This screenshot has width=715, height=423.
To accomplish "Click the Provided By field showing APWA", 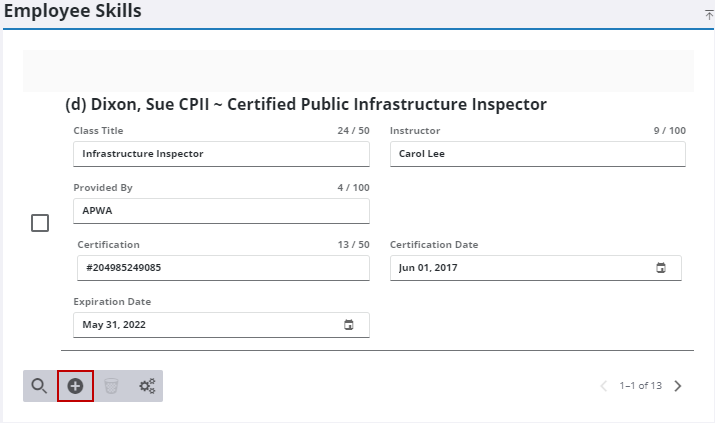I will tap(220, 211).
